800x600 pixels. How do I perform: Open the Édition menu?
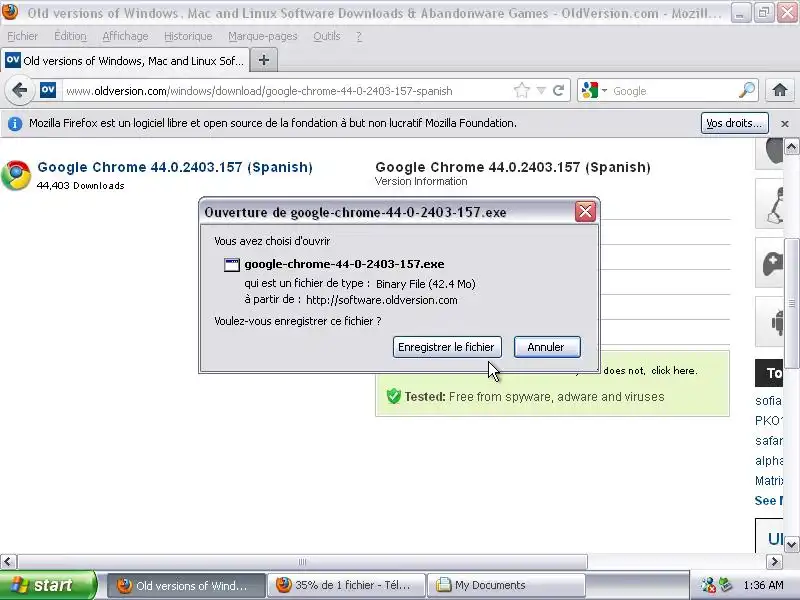tap(70, 36)
